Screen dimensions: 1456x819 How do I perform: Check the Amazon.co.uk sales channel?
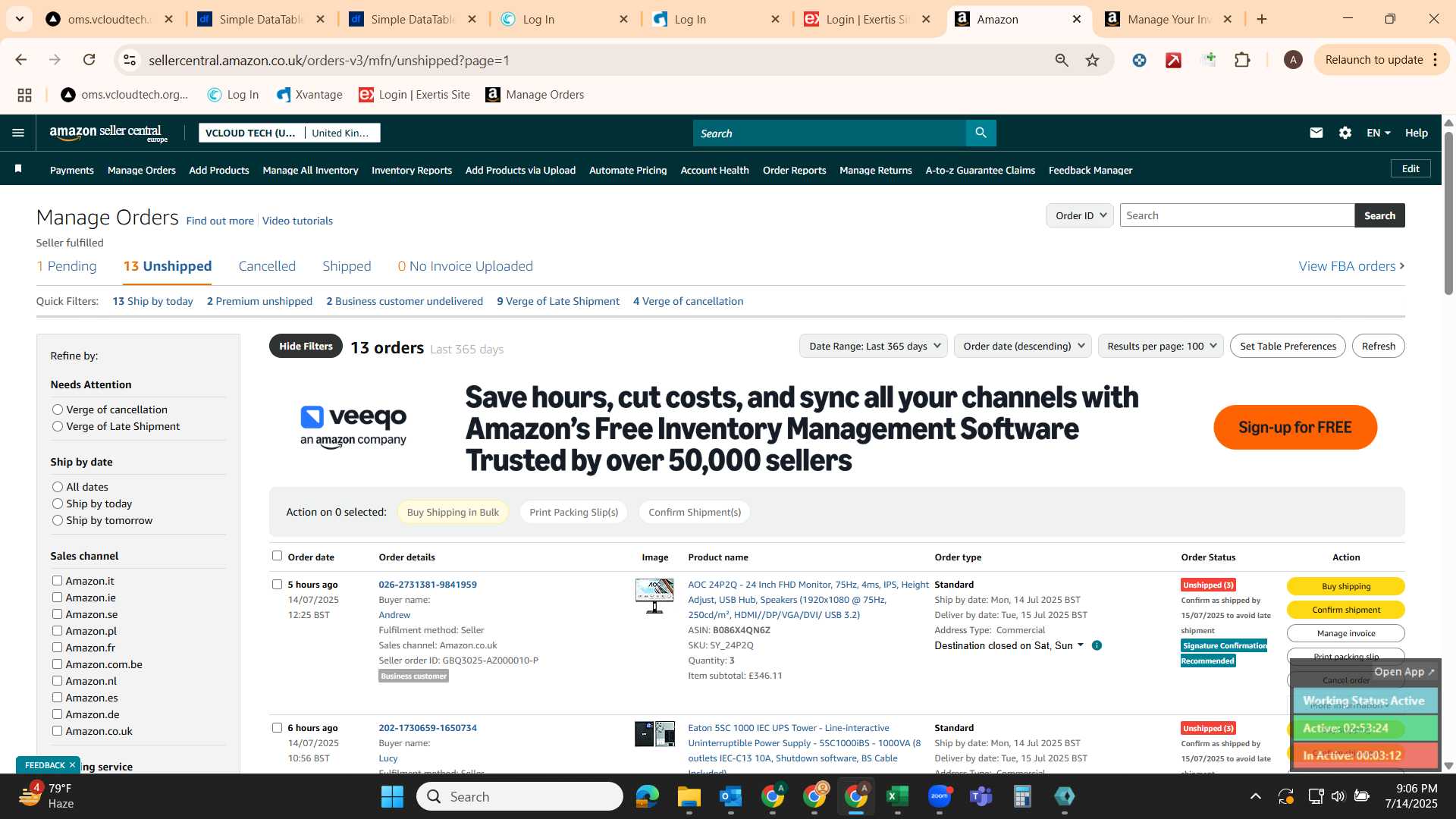tap(57, 730)
